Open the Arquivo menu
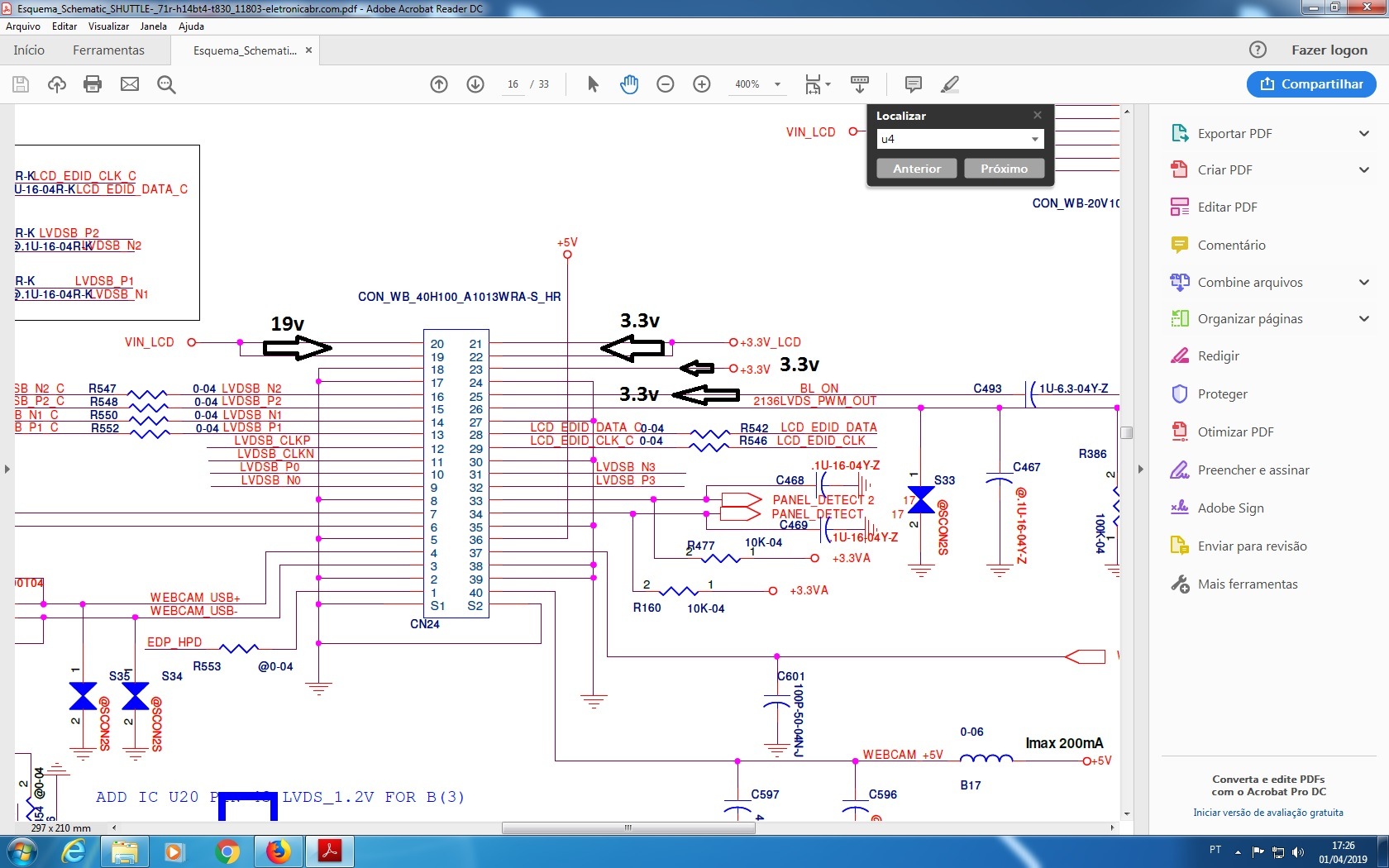Screen dimensions: 1389x868 [23, 26]
